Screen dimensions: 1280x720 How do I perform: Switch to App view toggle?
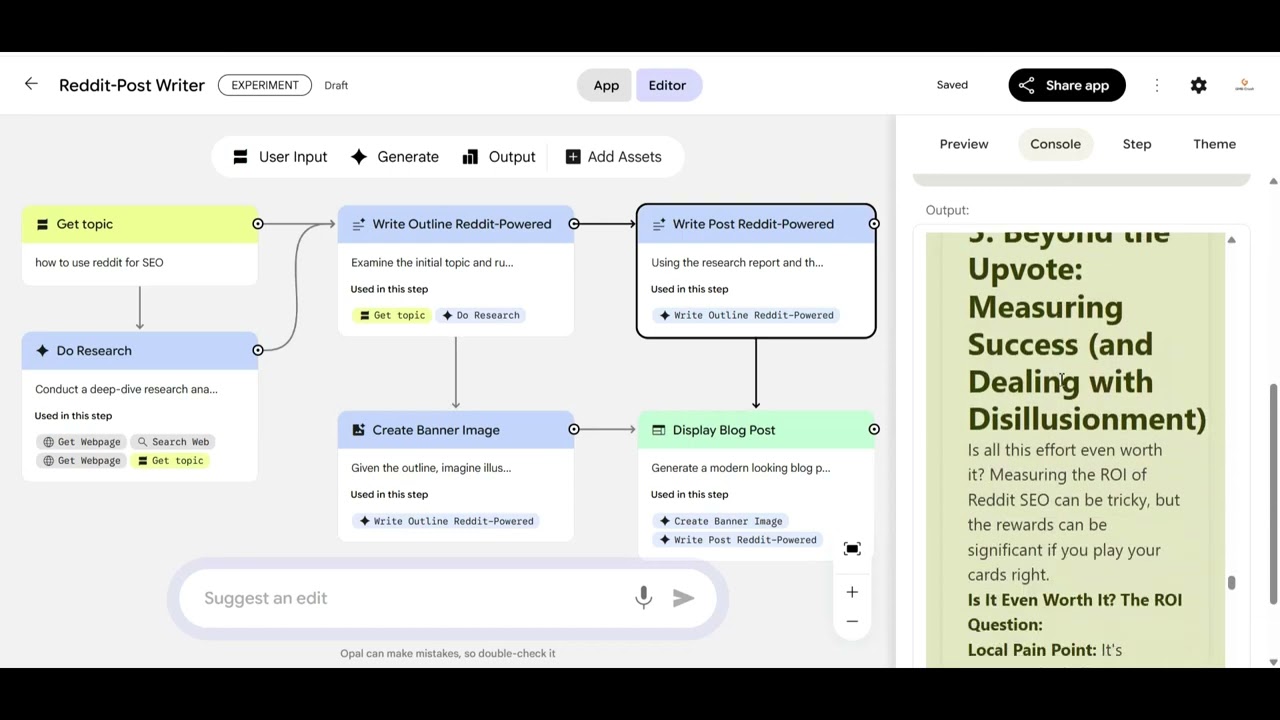click(x=606, y=85)
